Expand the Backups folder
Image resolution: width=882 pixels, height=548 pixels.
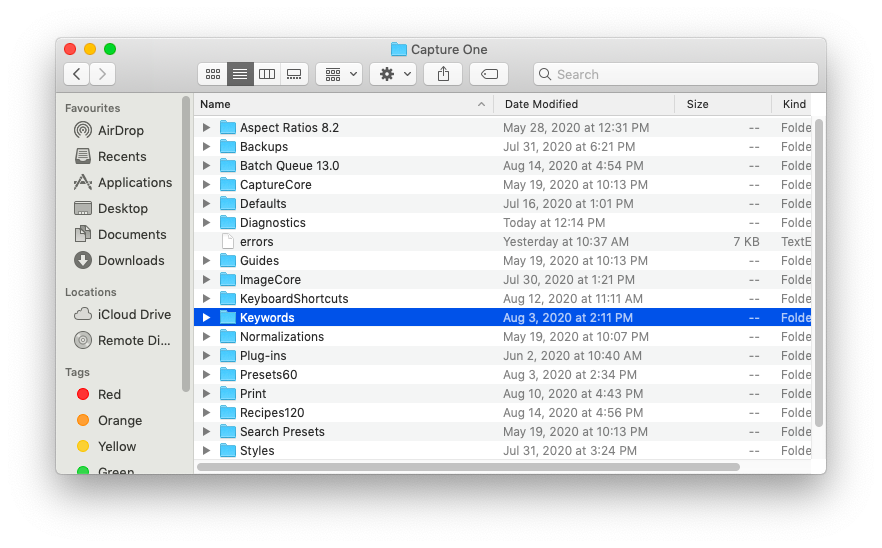tap(206, 147)
